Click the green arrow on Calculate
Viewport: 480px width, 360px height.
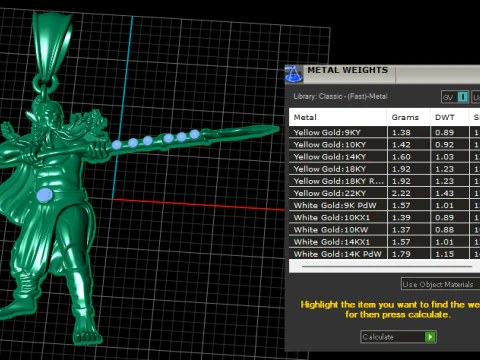(430, 337)
